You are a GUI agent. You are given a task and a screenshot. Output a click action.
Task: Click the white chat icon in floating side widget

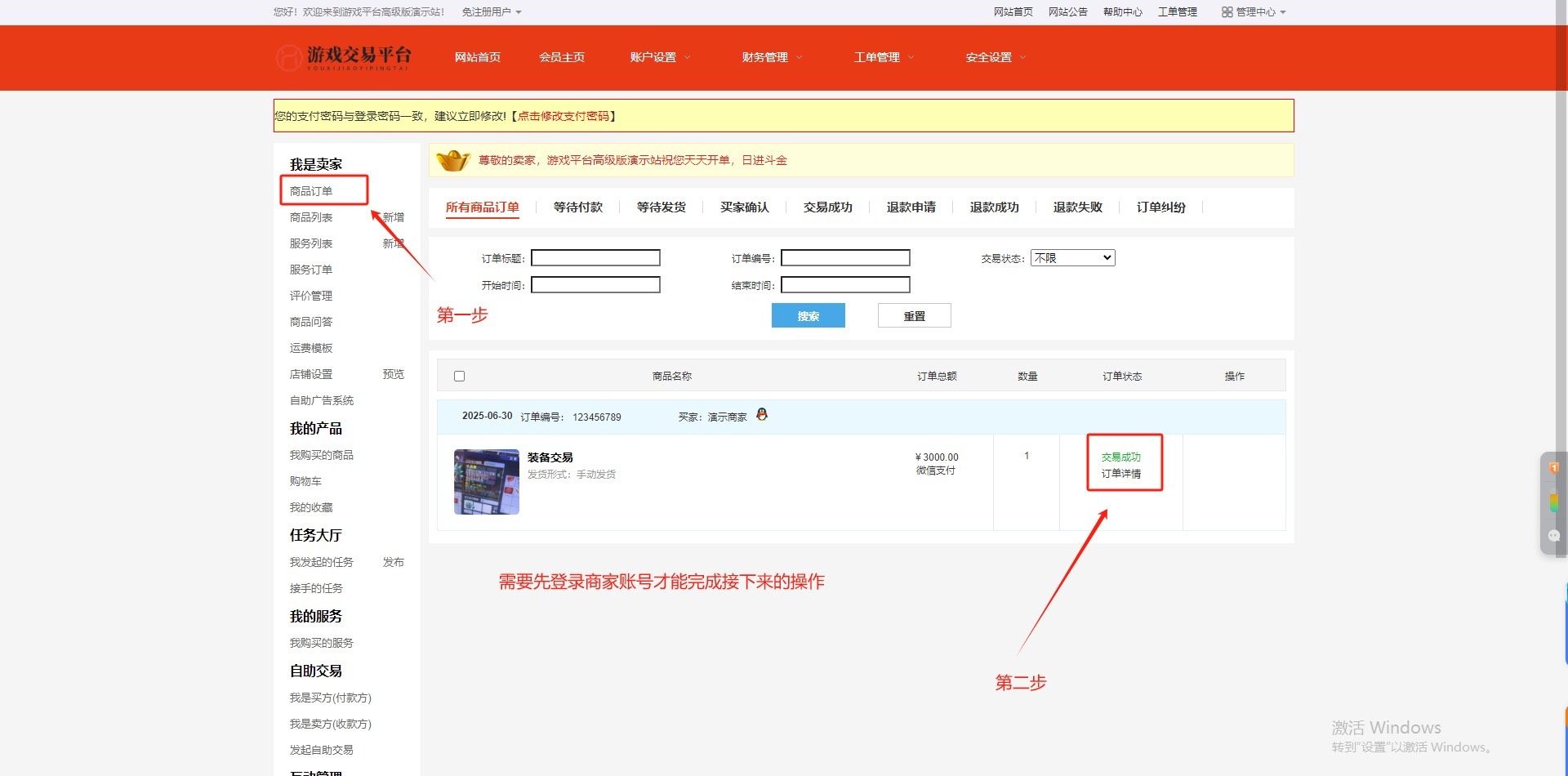(1554, 536)
